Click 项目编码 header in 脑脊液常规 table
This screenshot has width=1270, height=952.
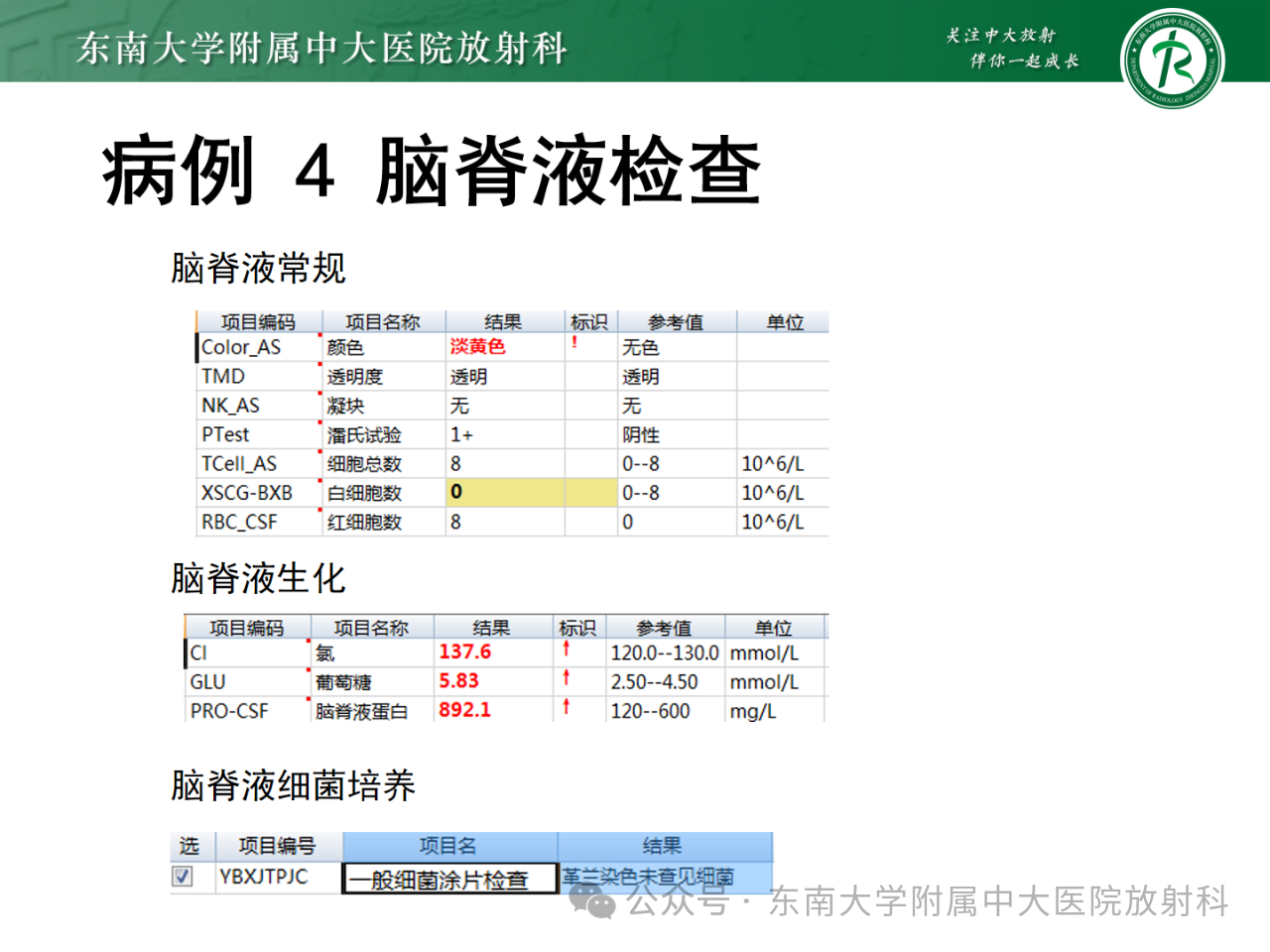[259, 322]
